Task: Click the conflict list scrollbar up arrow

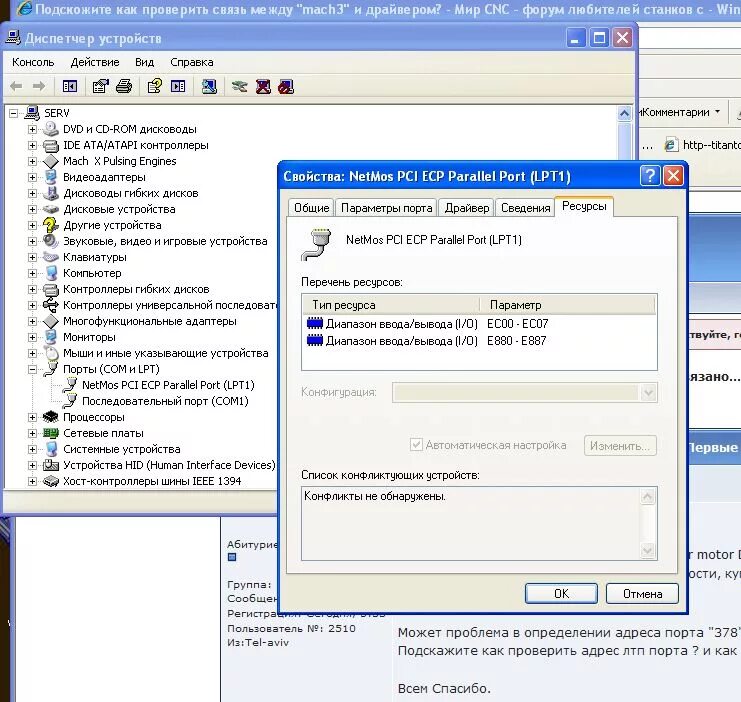Action: [x=647, y=496]
